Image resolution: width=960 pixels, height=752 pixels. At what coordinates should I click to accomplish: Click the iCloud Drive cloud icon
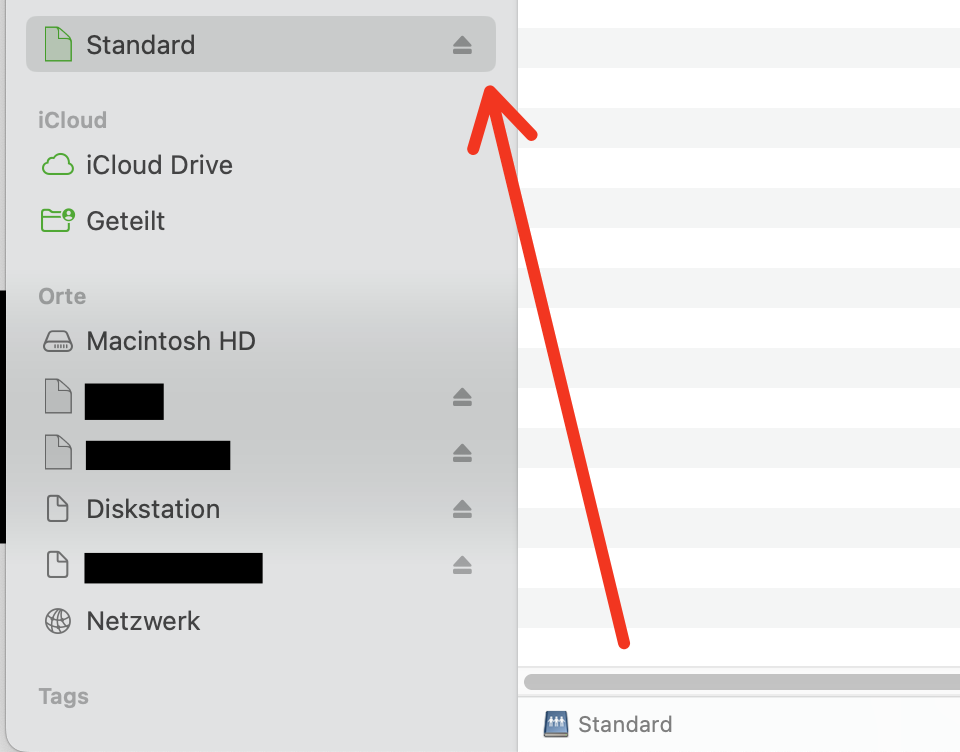click(x=58, y=165)
